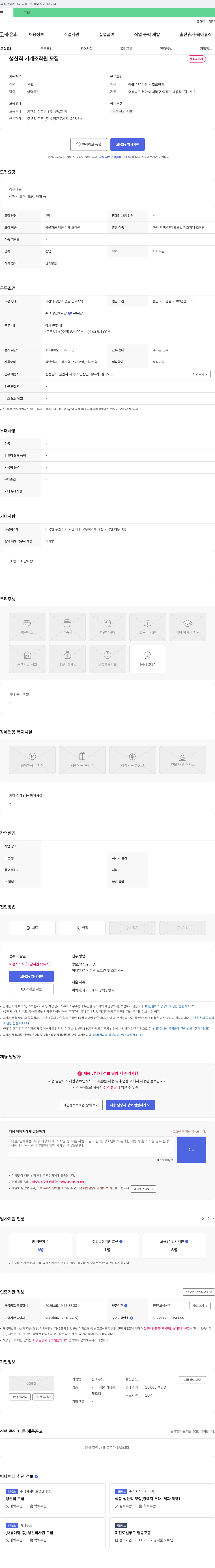Image resolution: width=215 pixels, height=1568 pixels.
Task: Click the 이메일 지원 button
Action: (31, 989)
